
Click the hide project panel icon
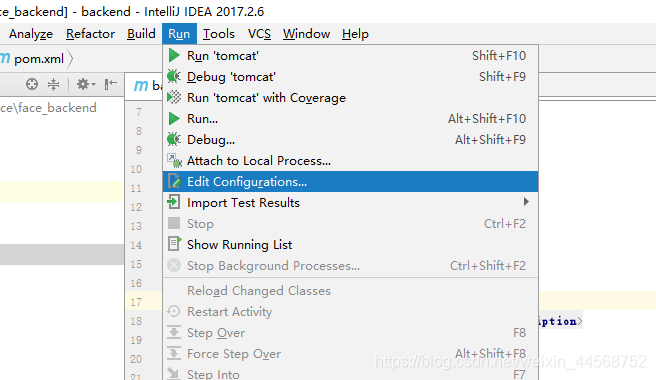[x=110, y=84]
